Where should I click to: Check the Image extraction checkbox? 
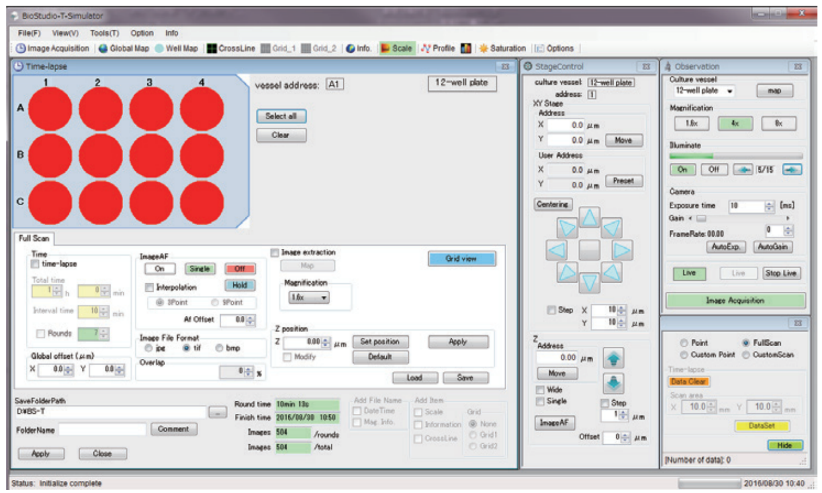pyautogui.click(x=275, y=253)
